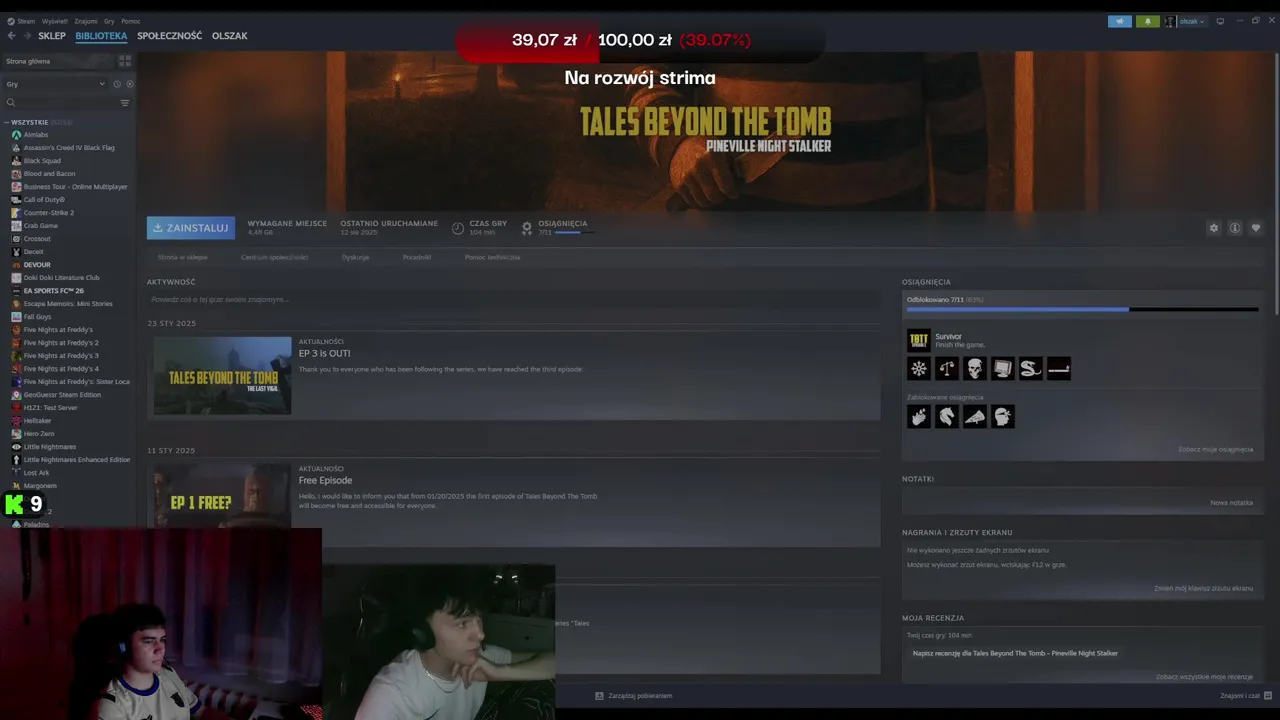Toggle the ready-to-play filter icon
The height and width of the screenshot is (720, 1280).
tap(129, 84)
